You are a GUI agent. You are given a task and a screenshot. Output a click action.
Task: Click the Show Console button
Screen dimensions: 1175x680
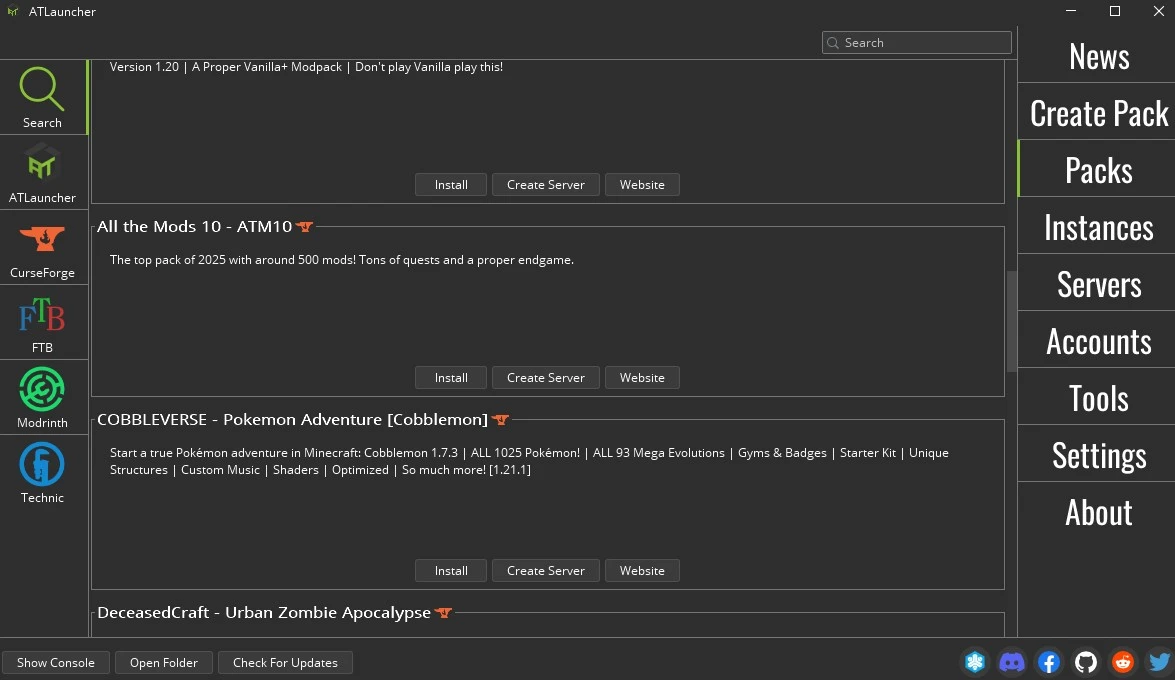pos(55,663)
